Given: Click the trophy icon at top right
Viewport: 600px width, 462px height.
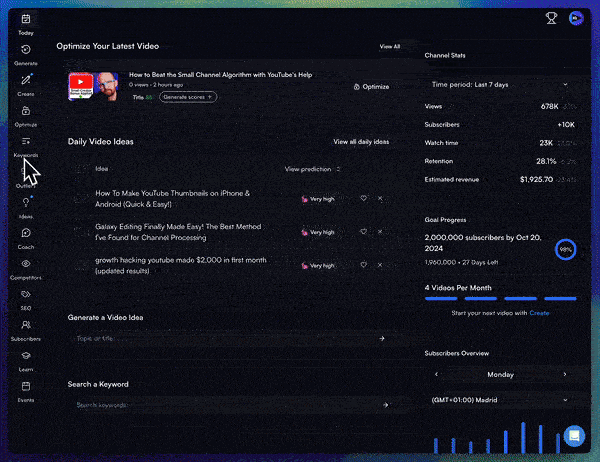Looking at the screenshot, I should coord(551,17).
